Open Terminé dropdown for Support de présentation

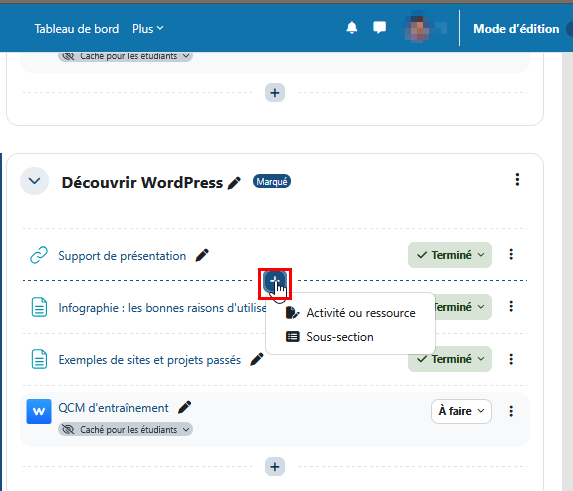tap(449, 255)
